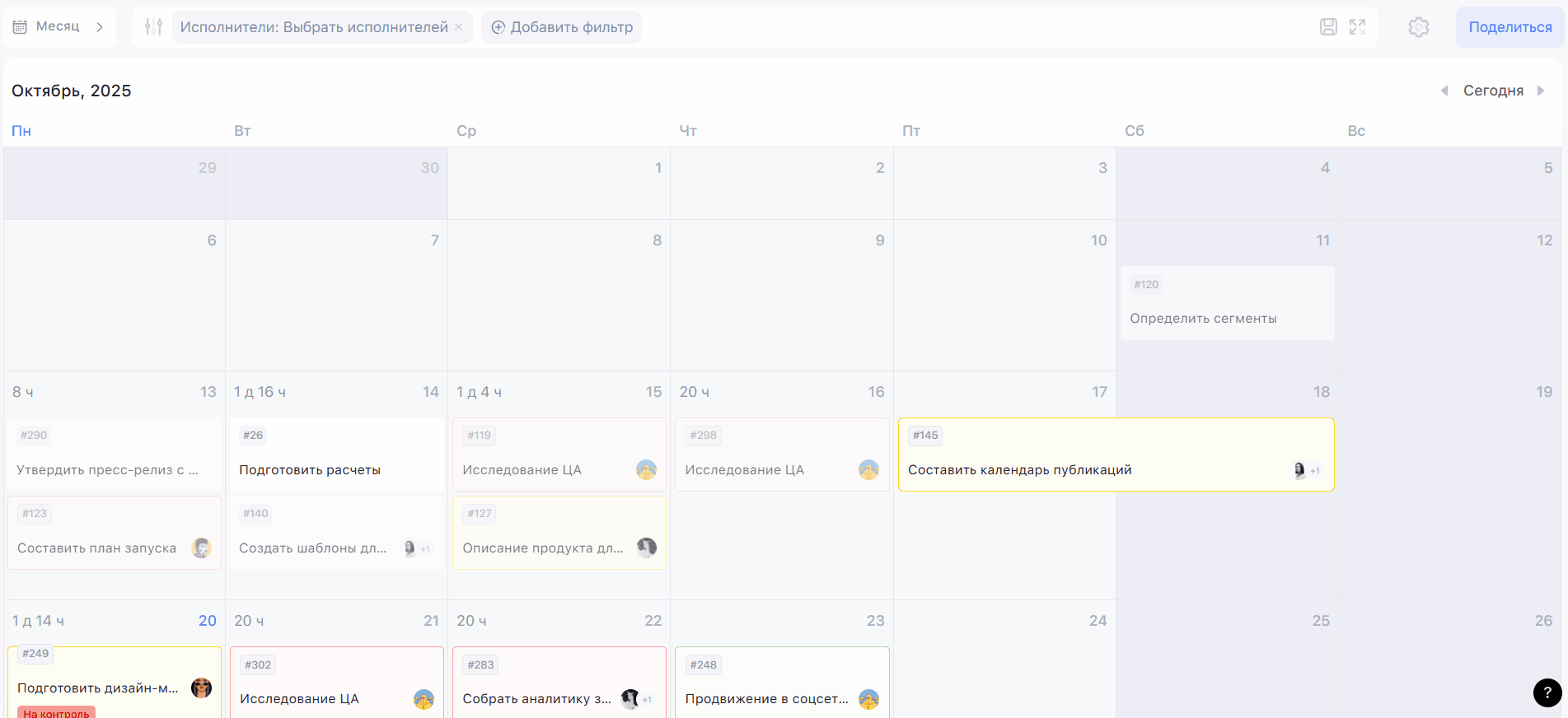
Task: Jump to Сегодня in the calendar
Action: click(x=1492, y=91)
